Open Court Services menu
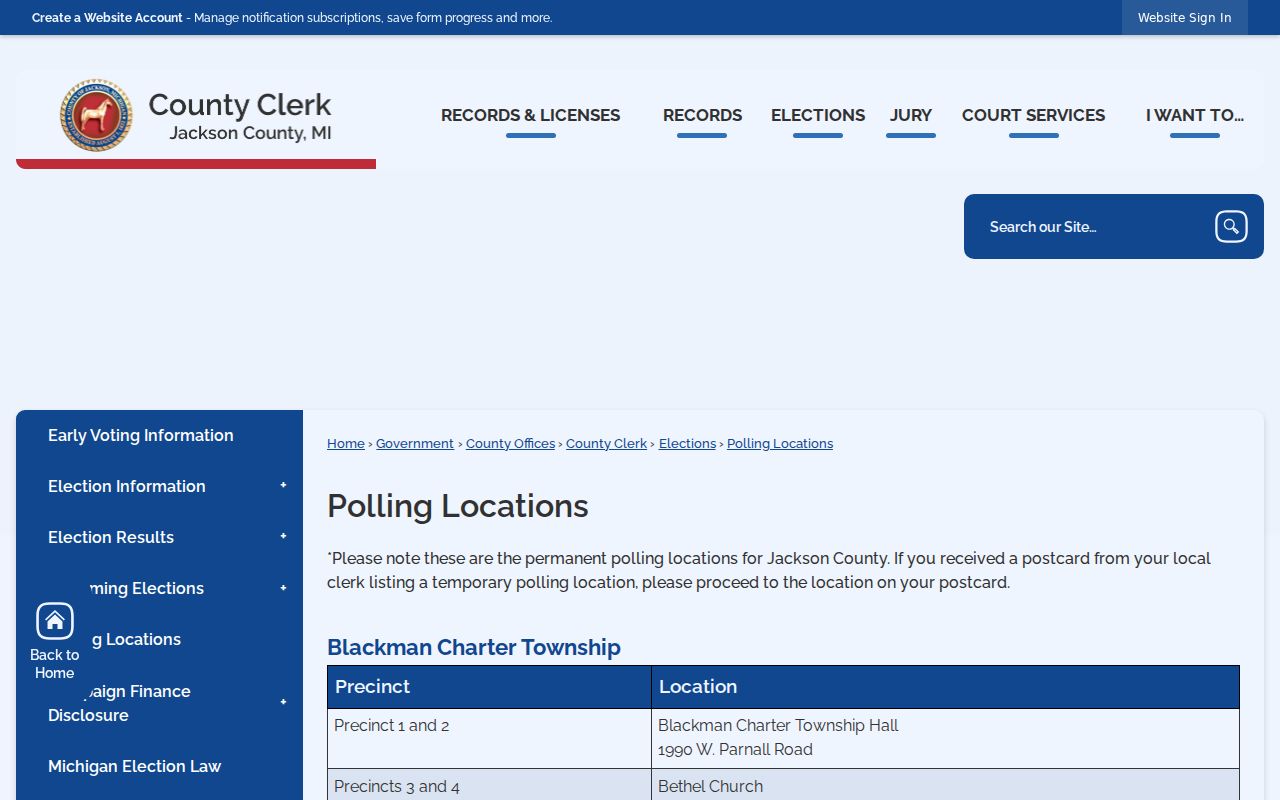The height and width of the screenshot is (800, 1280). (x=1033, y=116)
